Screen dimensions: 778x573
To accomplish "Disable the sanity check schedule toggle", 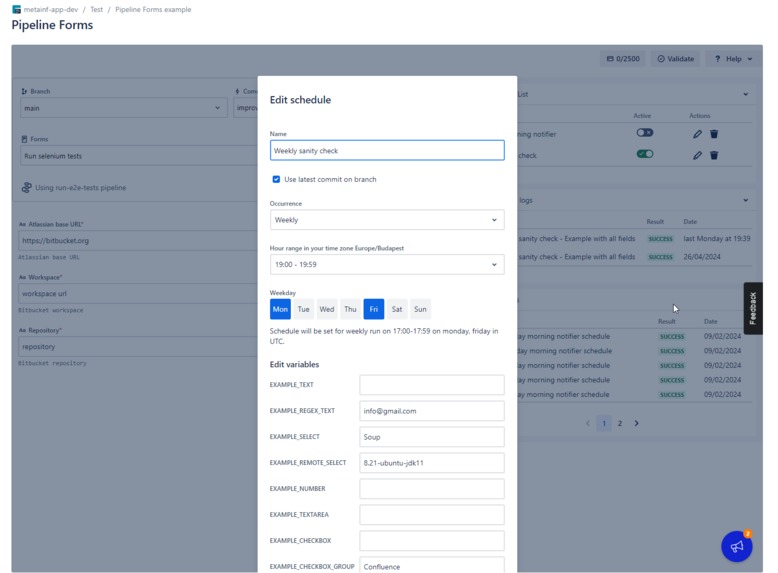I will pos(645,154).
